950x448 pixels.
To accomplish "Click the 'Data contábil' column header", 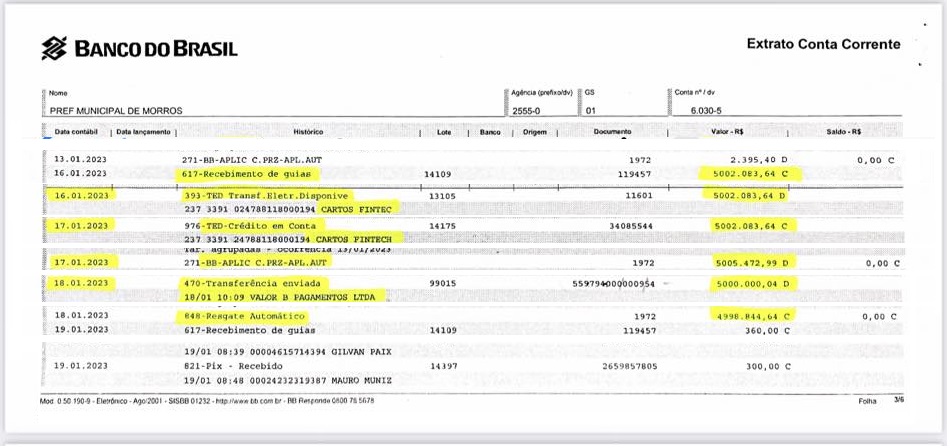I will click(x=76, y=132).
